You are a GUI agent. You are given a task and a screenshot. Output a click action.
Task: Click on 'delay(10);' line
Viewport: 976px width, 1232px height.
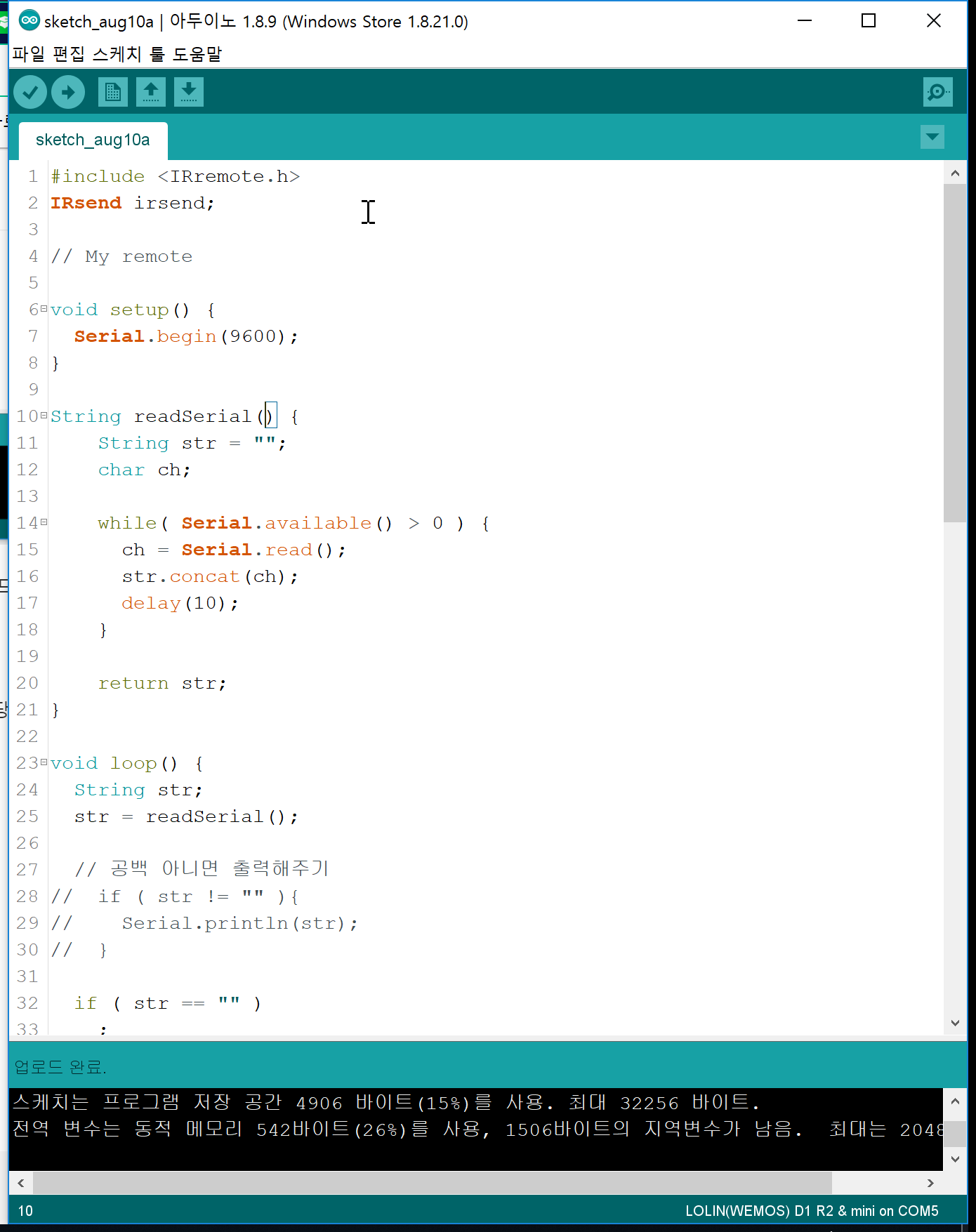pyautogui.click(x=180, y=603)
